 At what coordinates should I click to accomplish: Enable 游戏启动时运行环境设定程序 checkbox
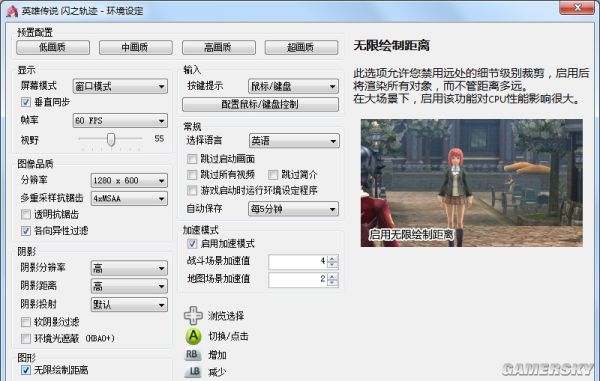coord(192,190)
